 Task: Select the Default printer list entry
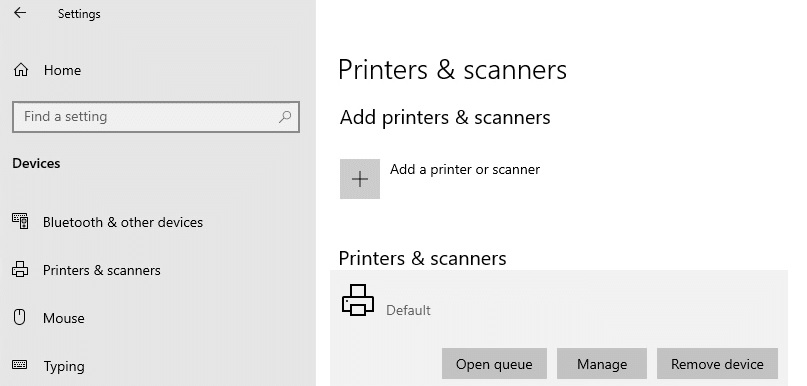pyautogui.click(x=559, y=300)
